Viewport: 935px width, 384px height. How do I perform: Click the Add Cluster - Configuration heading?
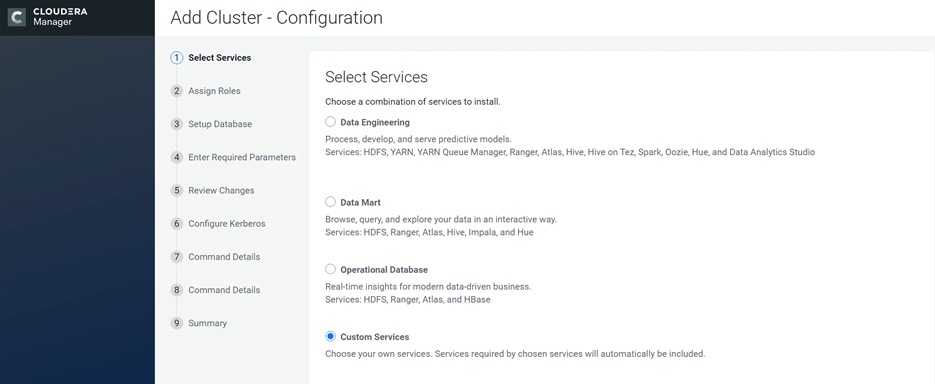click(x=276, y=18)
